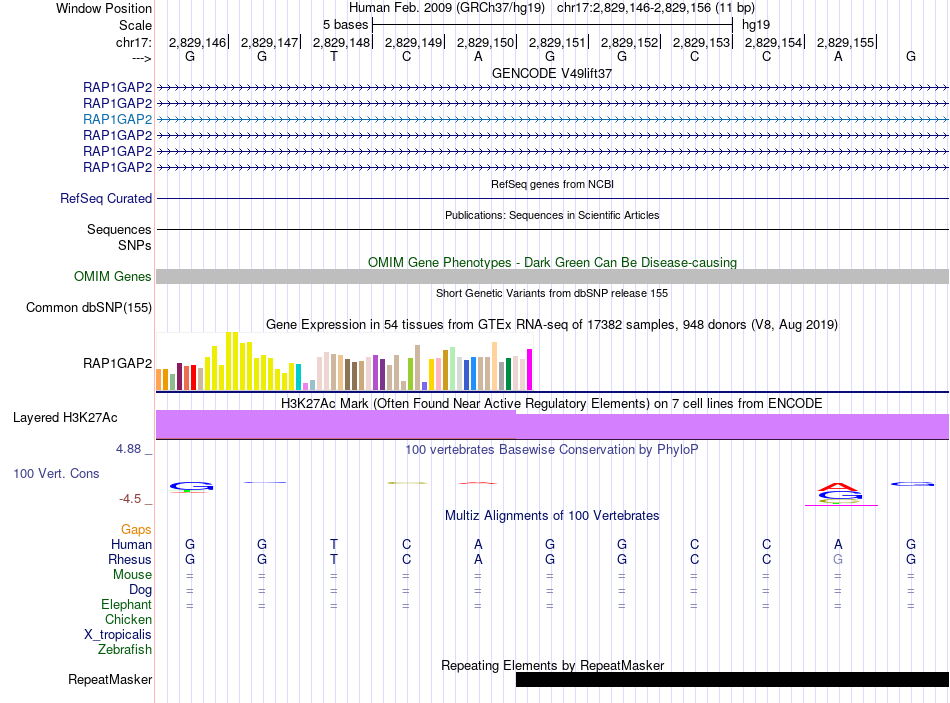Screen dimensions: 950x703
Task: Click the black RepeatMasker block
Action: click(732, 679)
